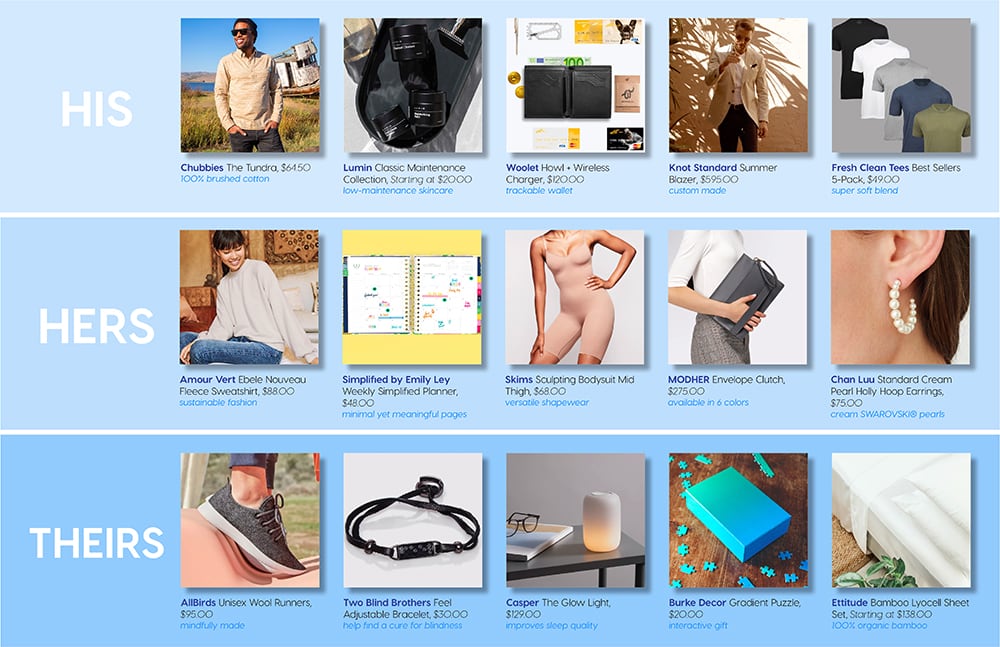Open the Knot Standard Summer Blazer photo

point(738,85)
